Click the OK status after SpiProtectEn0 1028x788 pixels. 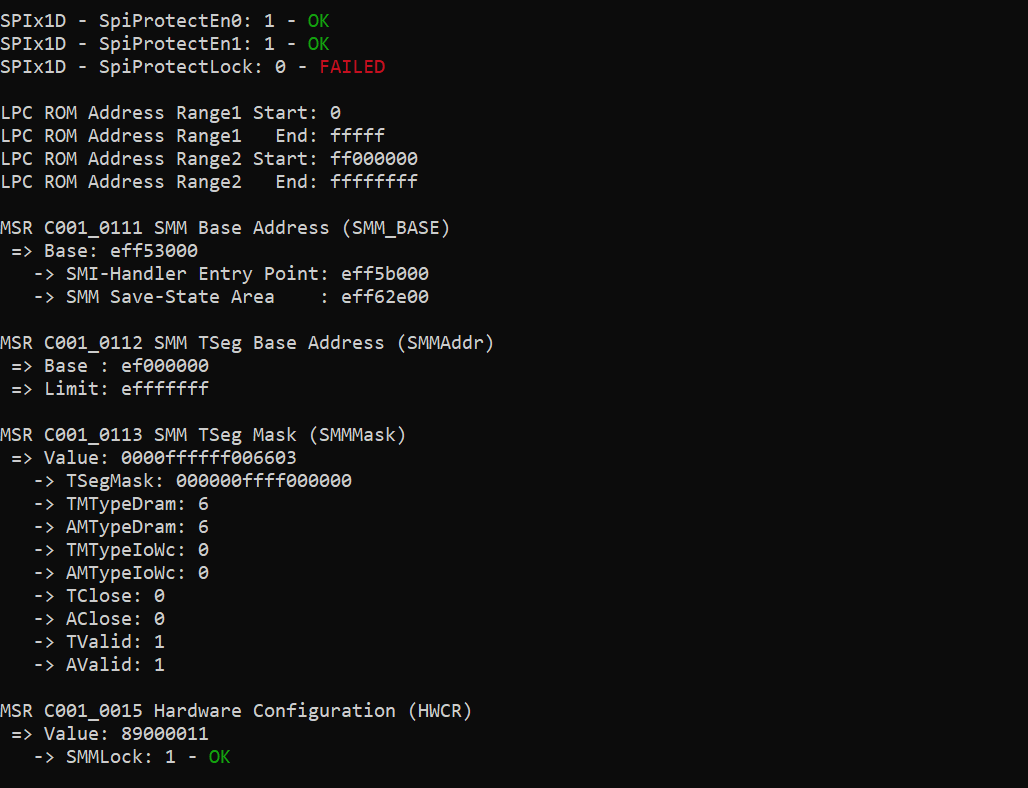click(319, 21)
